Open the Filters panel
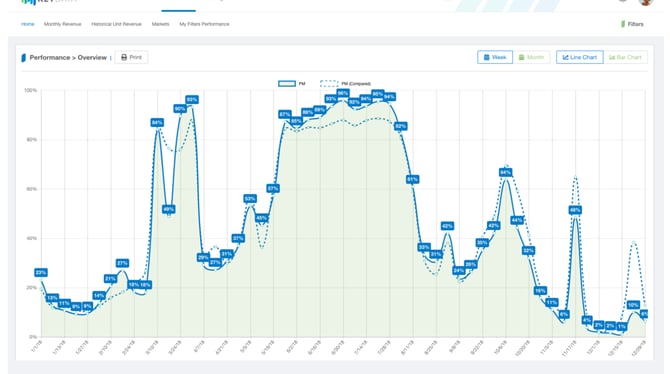This screenshot has height=374, width=670. tap(632, 24)
